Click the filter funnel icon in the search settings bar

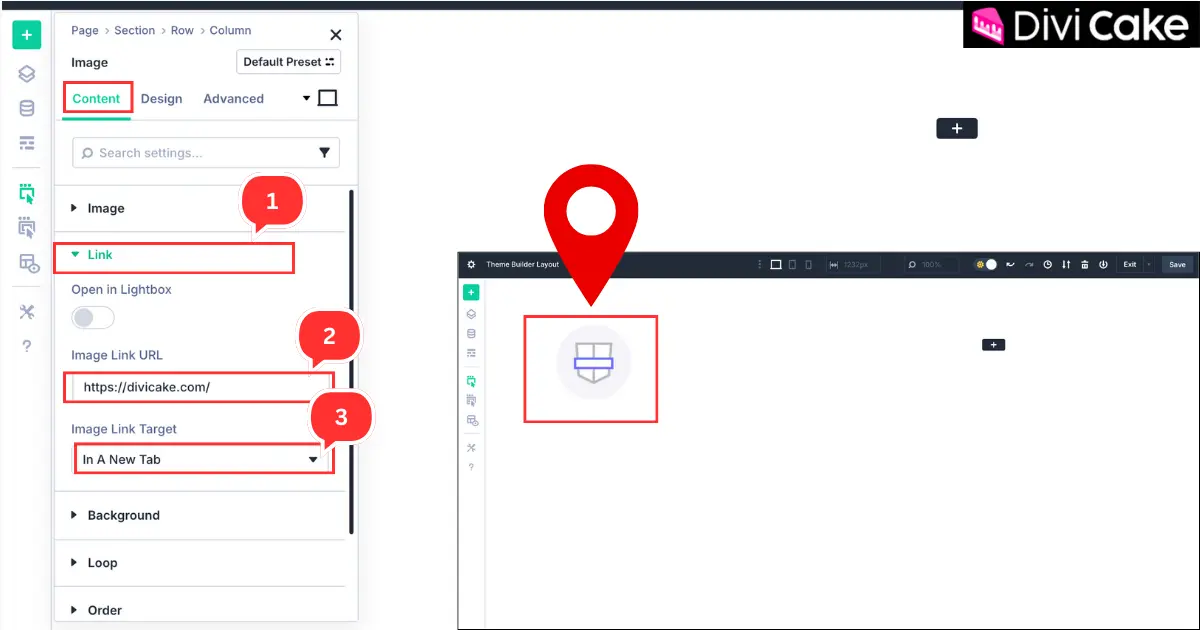[x=324, y=153]
